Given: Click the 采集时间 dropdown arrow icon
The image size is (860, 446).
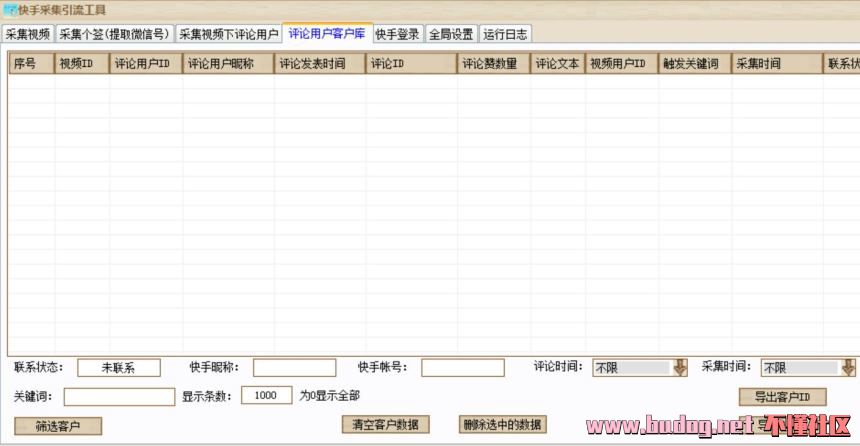Looking at the screenshot, I should 848,368.
